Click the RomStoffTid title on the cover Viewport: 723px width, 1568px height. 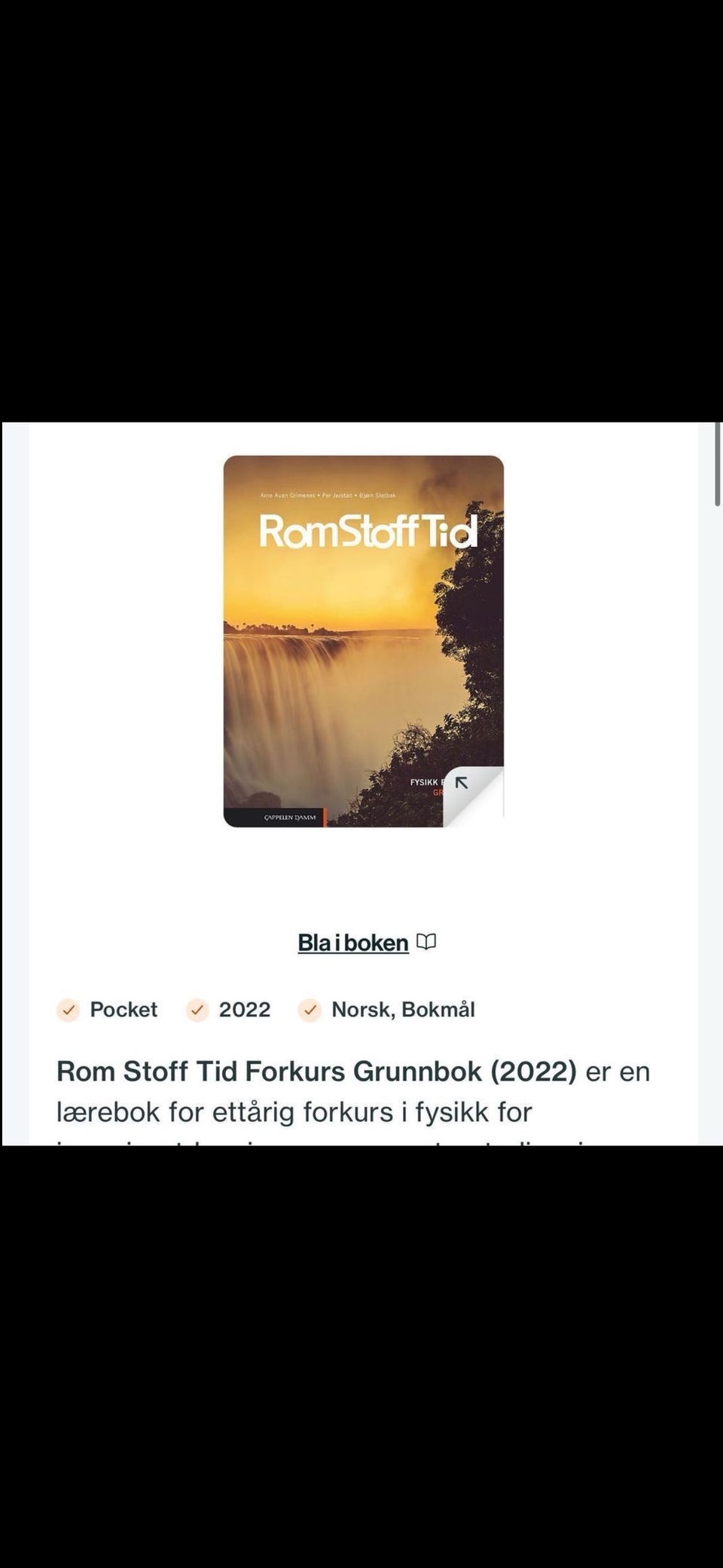[368, 530]
